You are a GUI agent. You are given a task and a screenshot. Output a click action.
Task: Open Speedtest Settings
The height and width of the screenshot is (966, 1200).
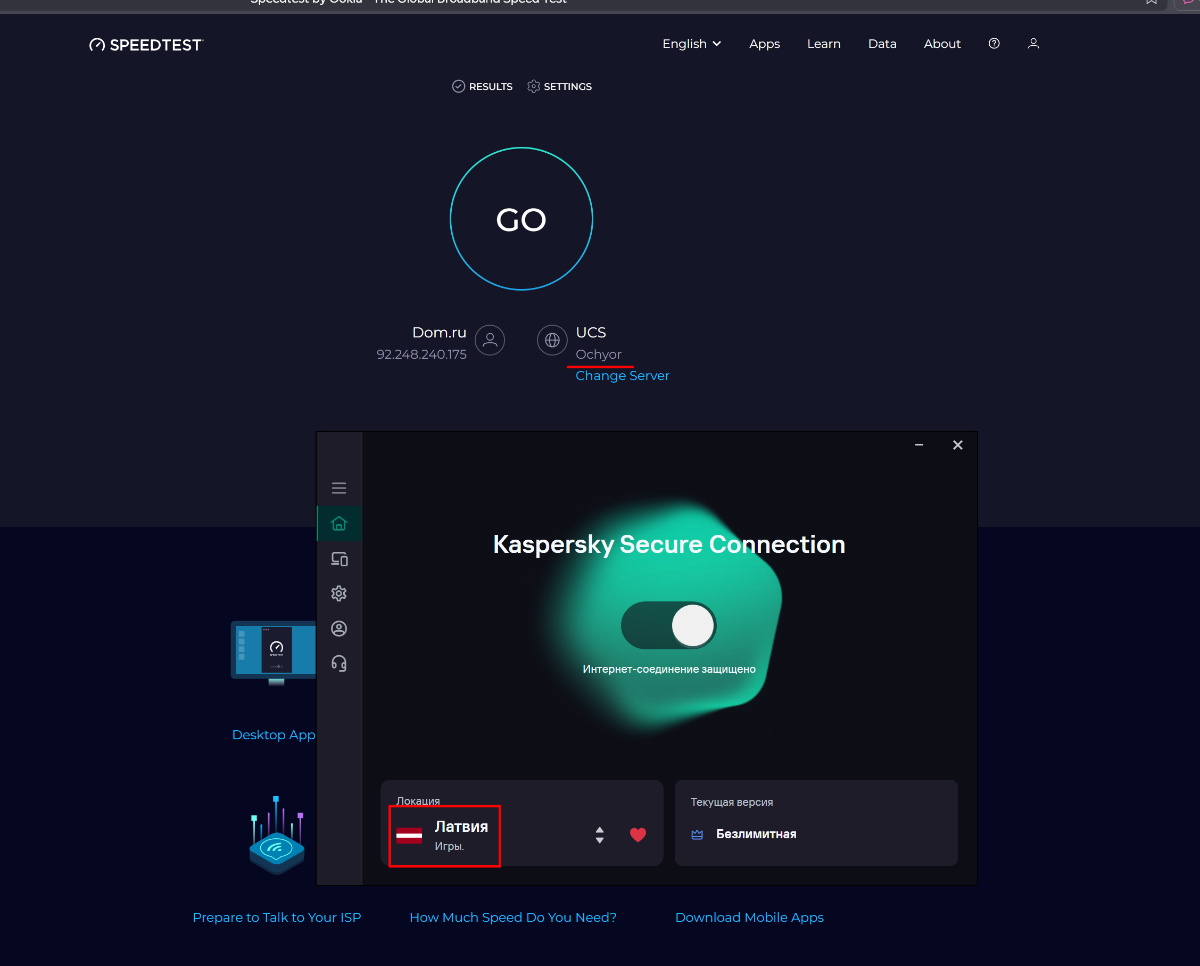560,87
